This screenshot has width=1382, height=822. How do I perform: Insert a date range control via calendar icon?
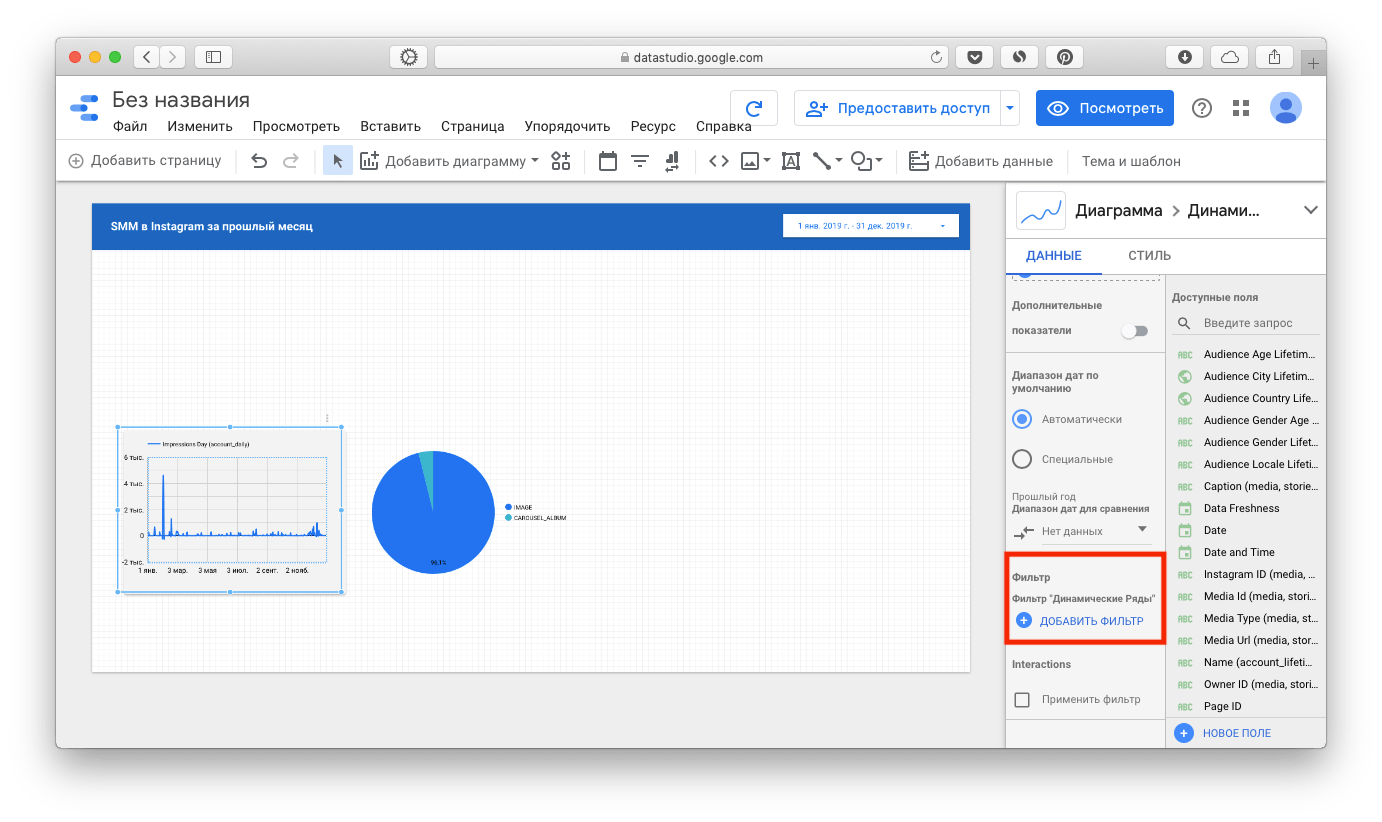[x=607, y=161]
